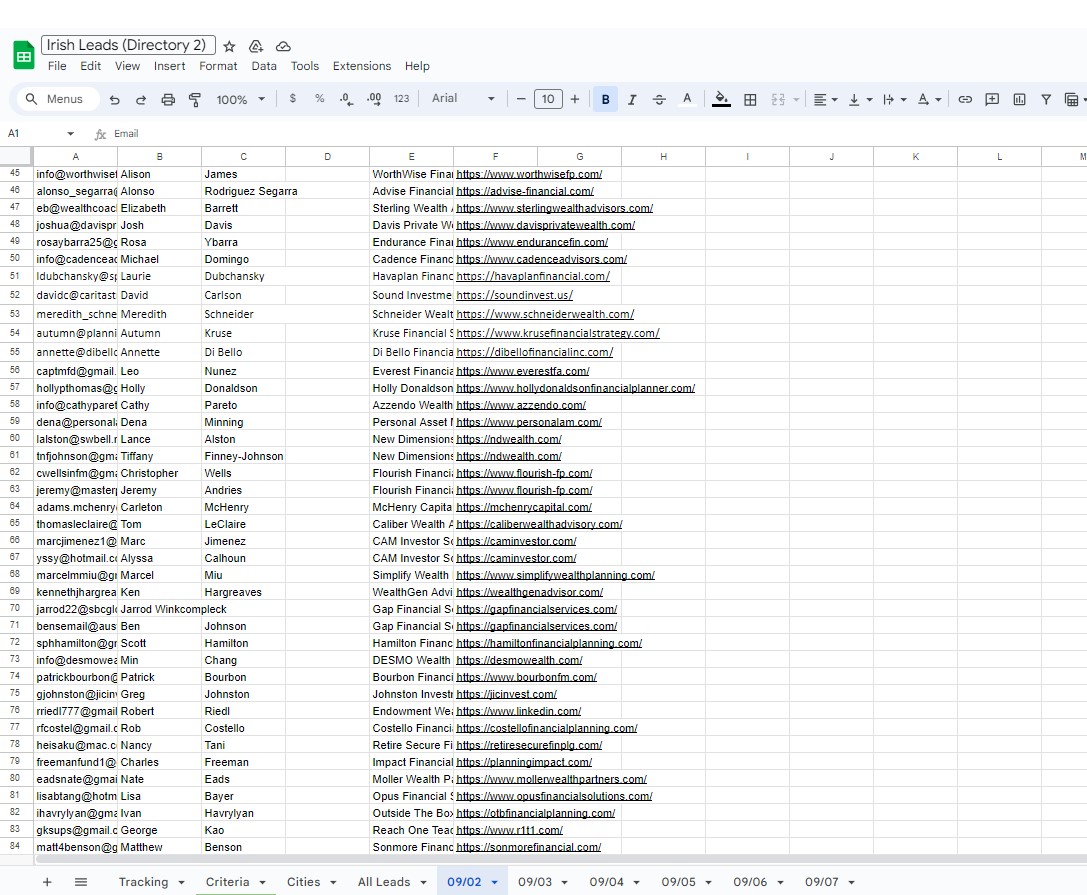Star the Irish Leads document
The height and width of the screenshot is (895, 1087).
coord(229,46)
